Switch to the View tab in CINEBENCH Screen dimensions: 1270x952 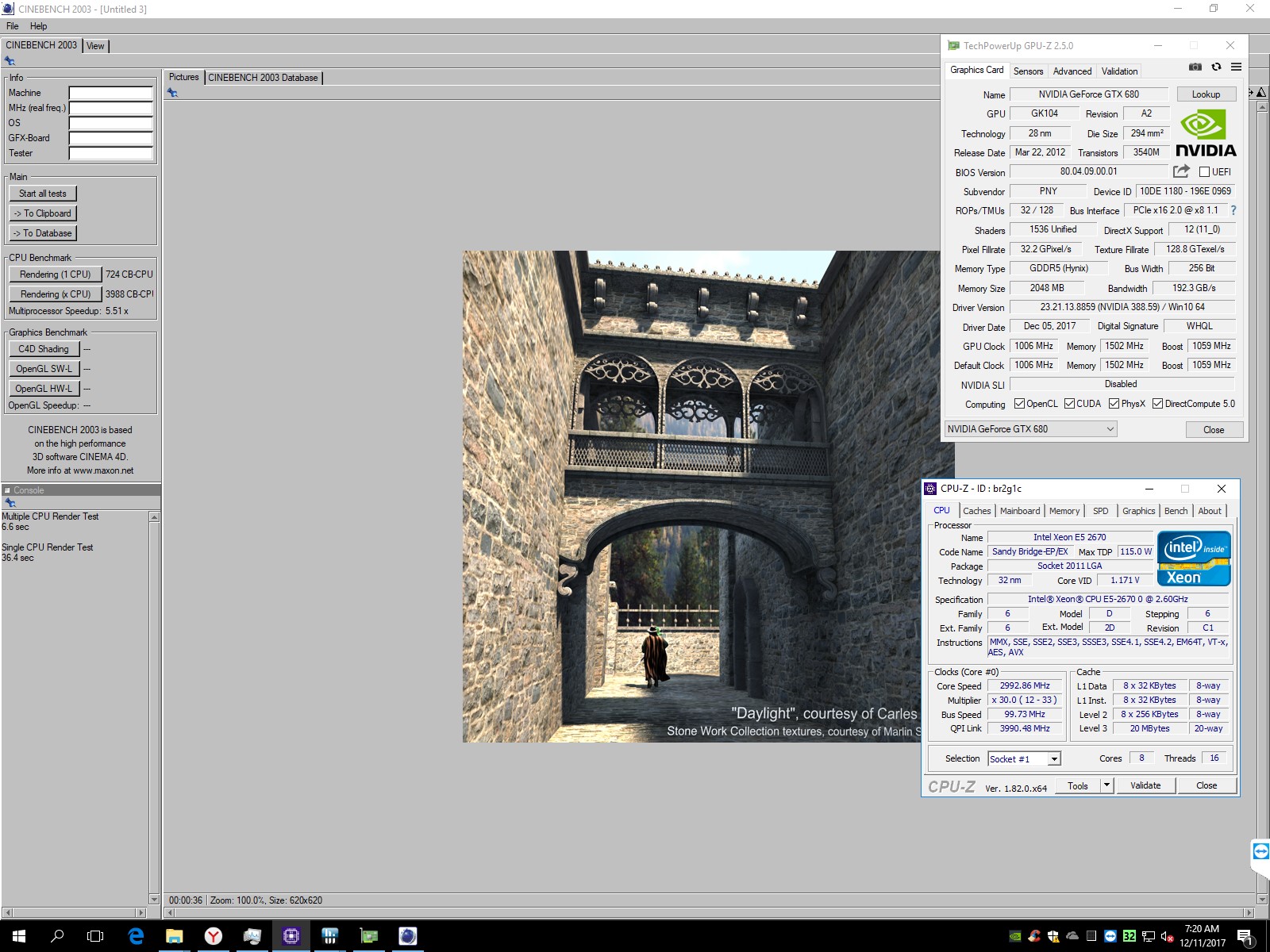[x=95, y=46]
